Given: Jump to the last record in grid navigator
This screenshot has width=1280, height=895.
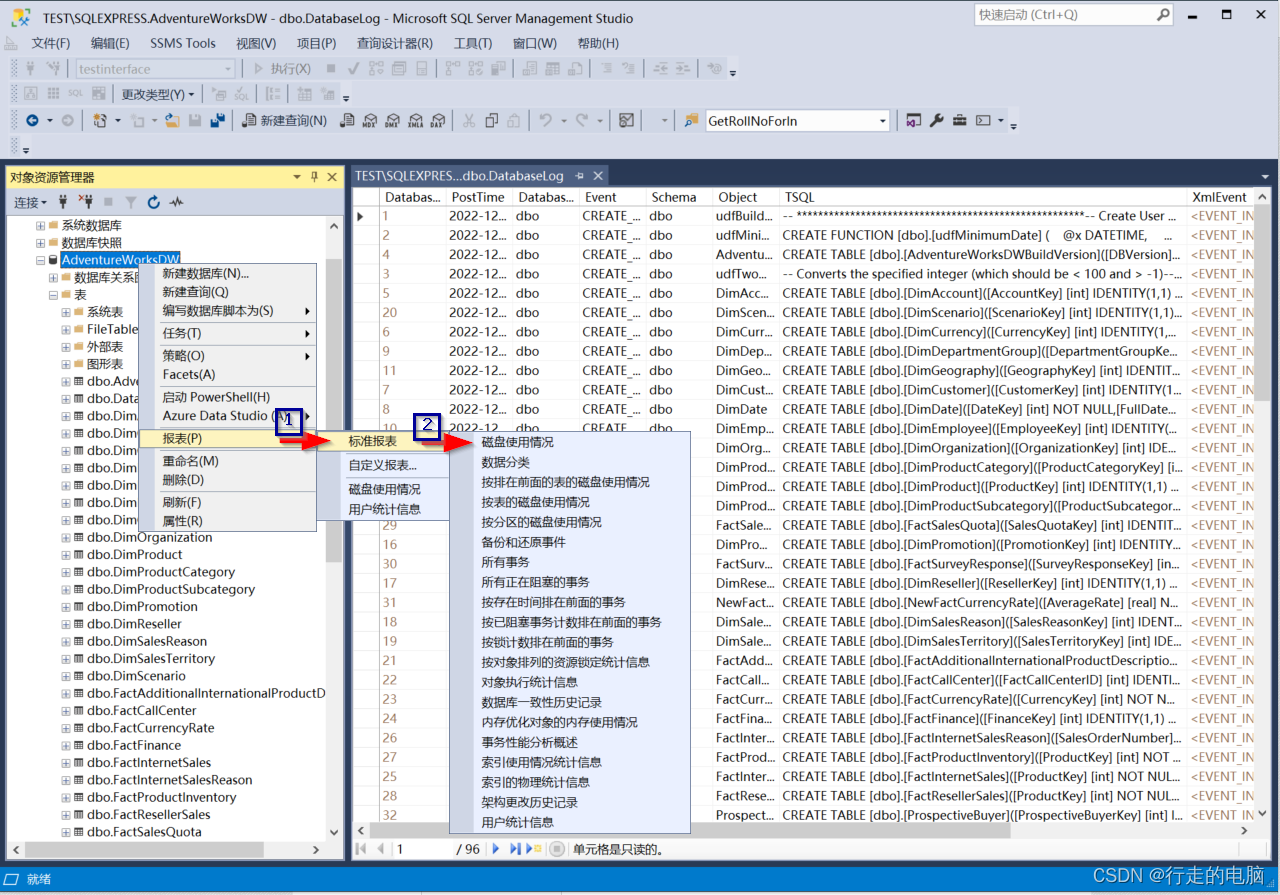Looking at the screenshot, I should tap(516, 849).
